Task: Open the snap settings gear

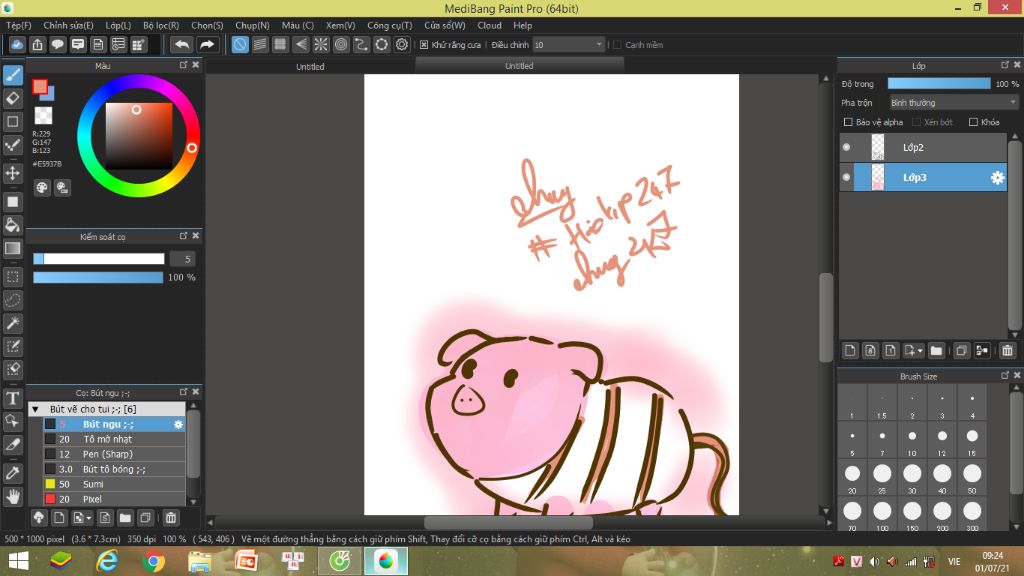Action: point(402,44)
